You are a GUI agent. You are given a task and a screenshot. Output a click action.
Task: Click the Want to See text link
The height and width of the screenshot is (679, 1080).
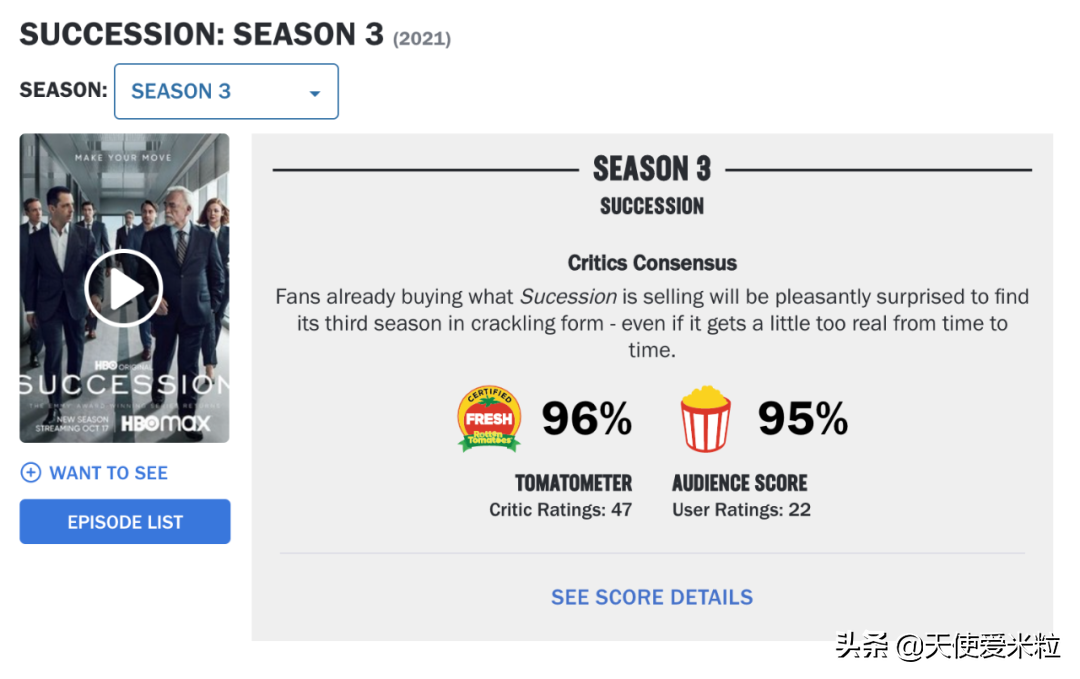click(108, 473)
